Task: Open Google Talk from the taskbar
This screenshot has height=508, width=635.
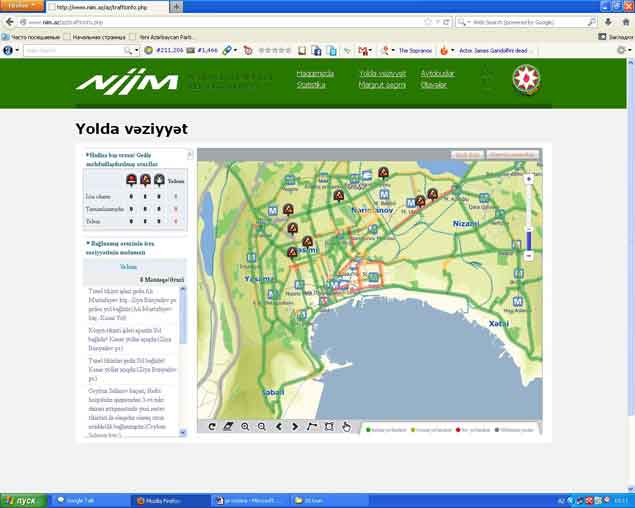Action: pos(89,499)
